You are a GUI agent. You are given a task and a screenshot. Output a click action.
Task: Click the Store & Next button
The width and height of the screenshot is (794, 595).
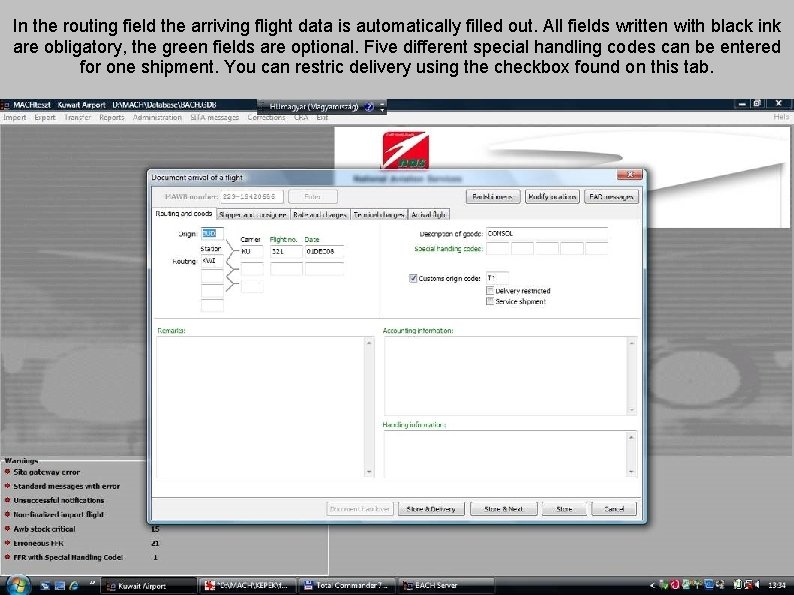click(503, 509)
